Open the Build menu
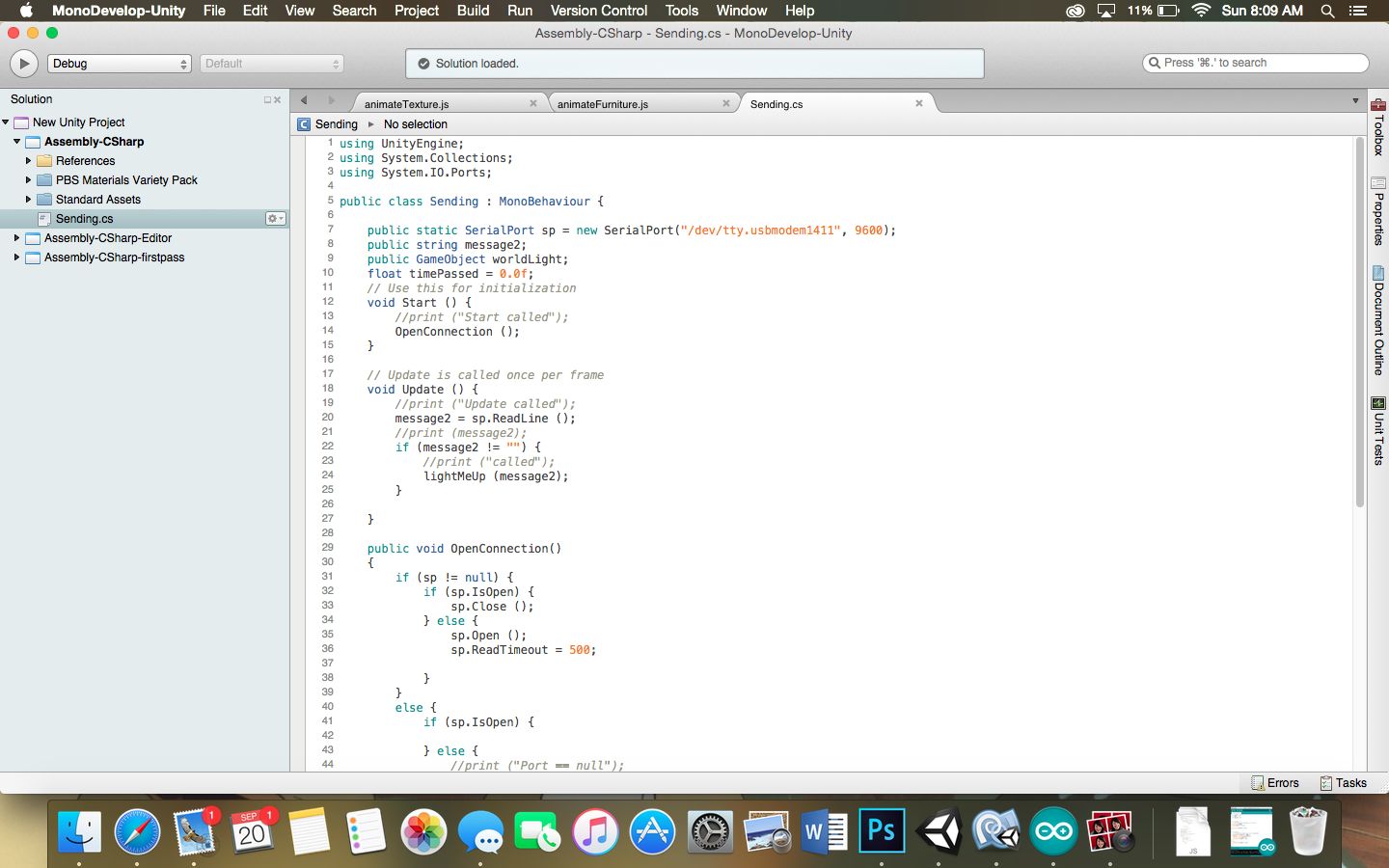 (x=473, y=11)
